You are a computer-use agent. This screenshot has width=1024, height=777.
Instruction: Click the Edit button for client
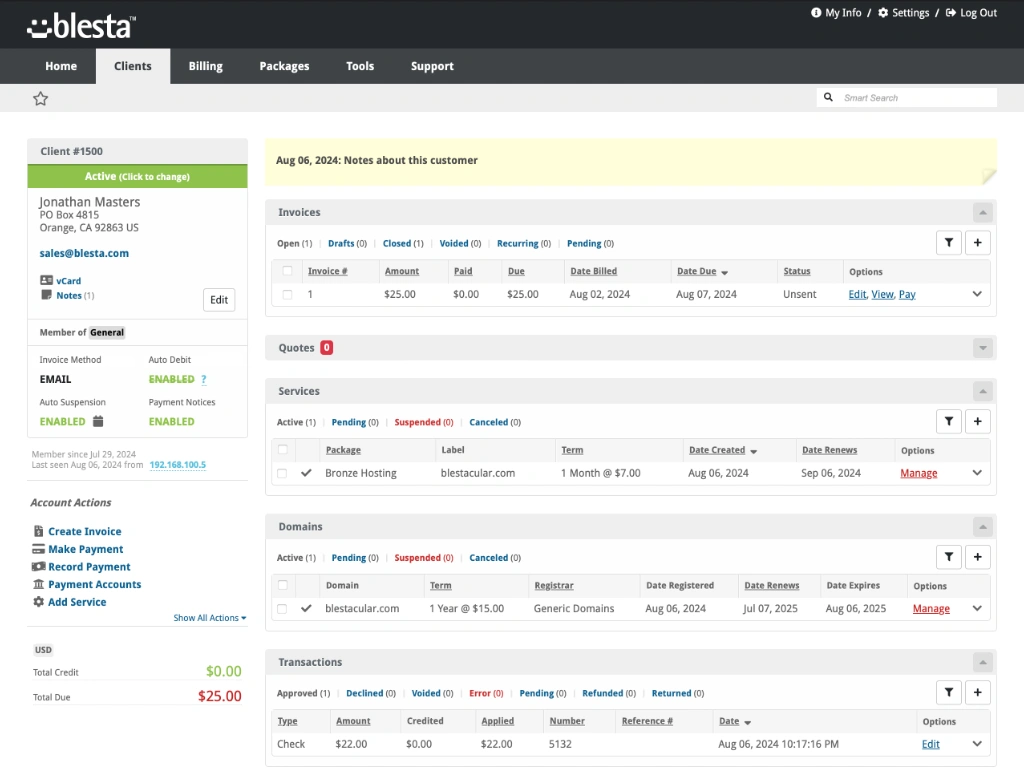click(219, 299)
